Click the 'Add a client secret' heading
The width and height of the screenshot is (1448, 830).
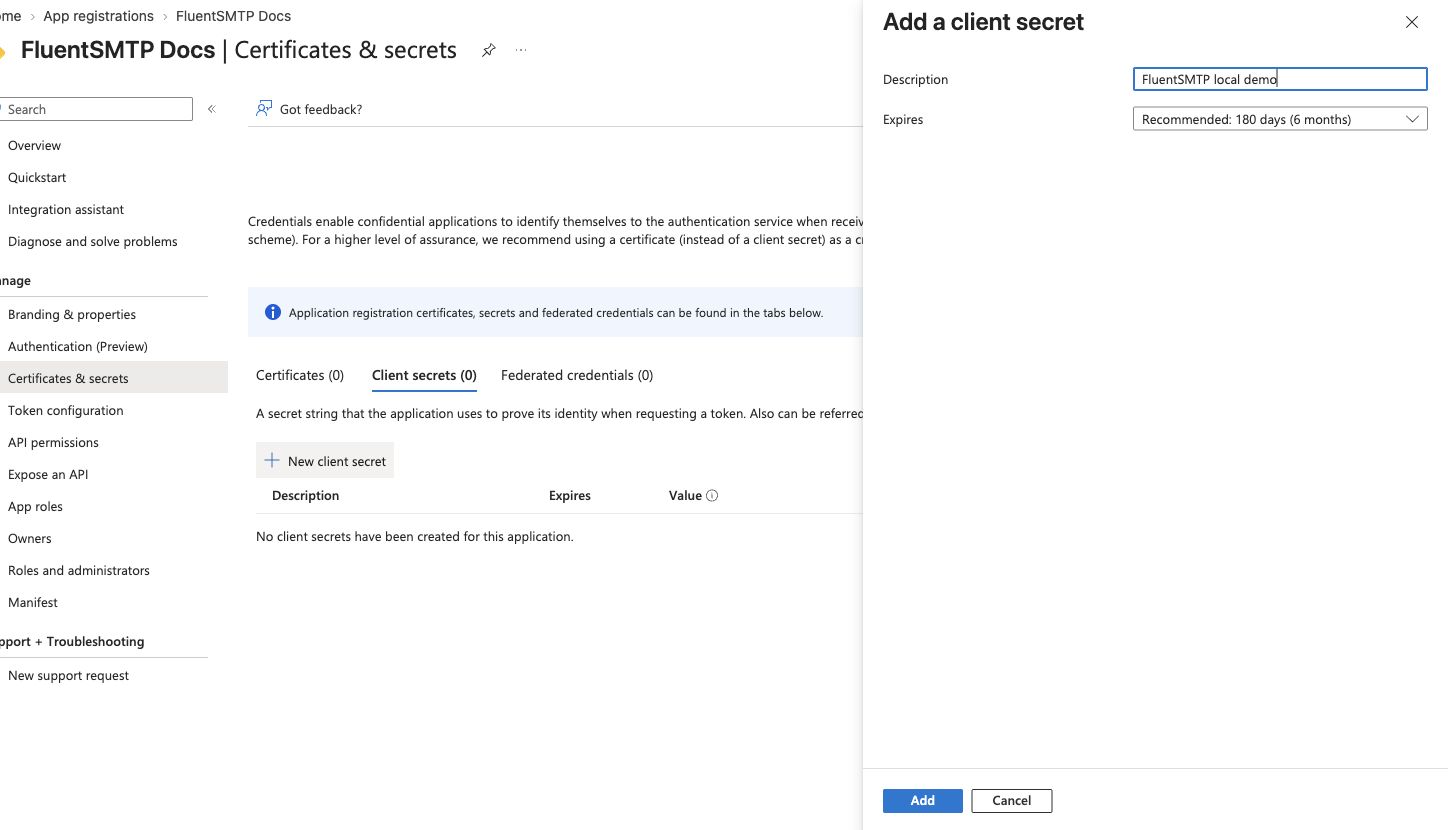point(983,22)
